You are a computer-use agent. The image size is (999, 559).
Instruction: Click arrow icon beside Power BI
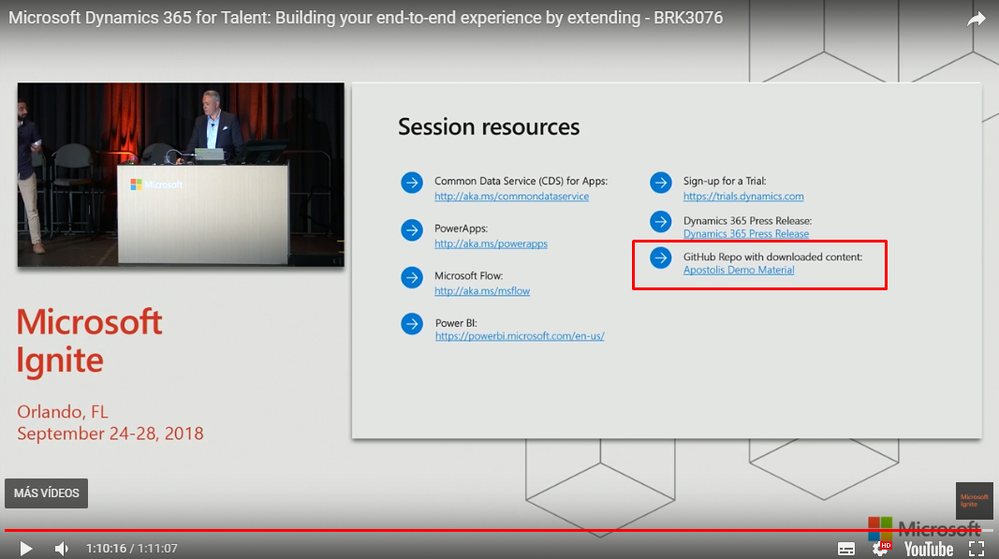(x=412, y=324)
